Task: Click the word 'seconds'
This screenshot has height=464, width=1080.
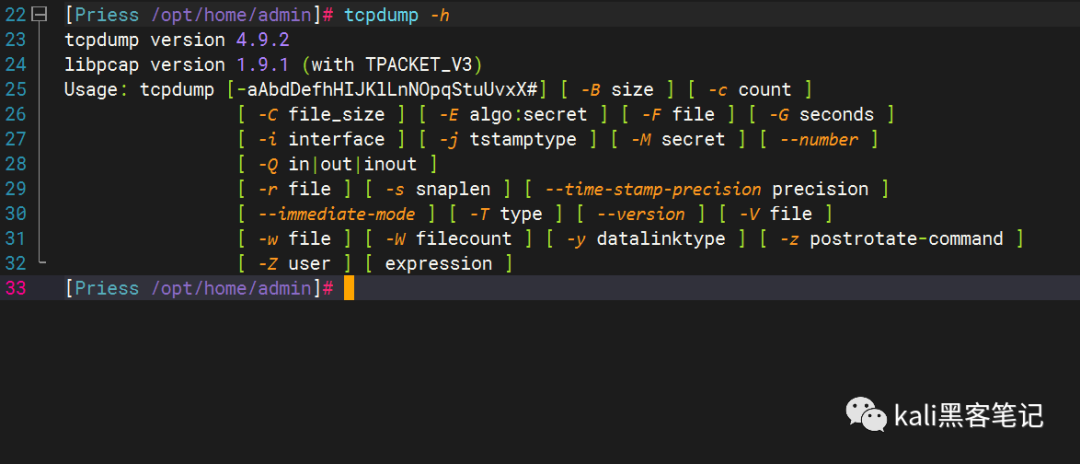Action: [836, 114]
